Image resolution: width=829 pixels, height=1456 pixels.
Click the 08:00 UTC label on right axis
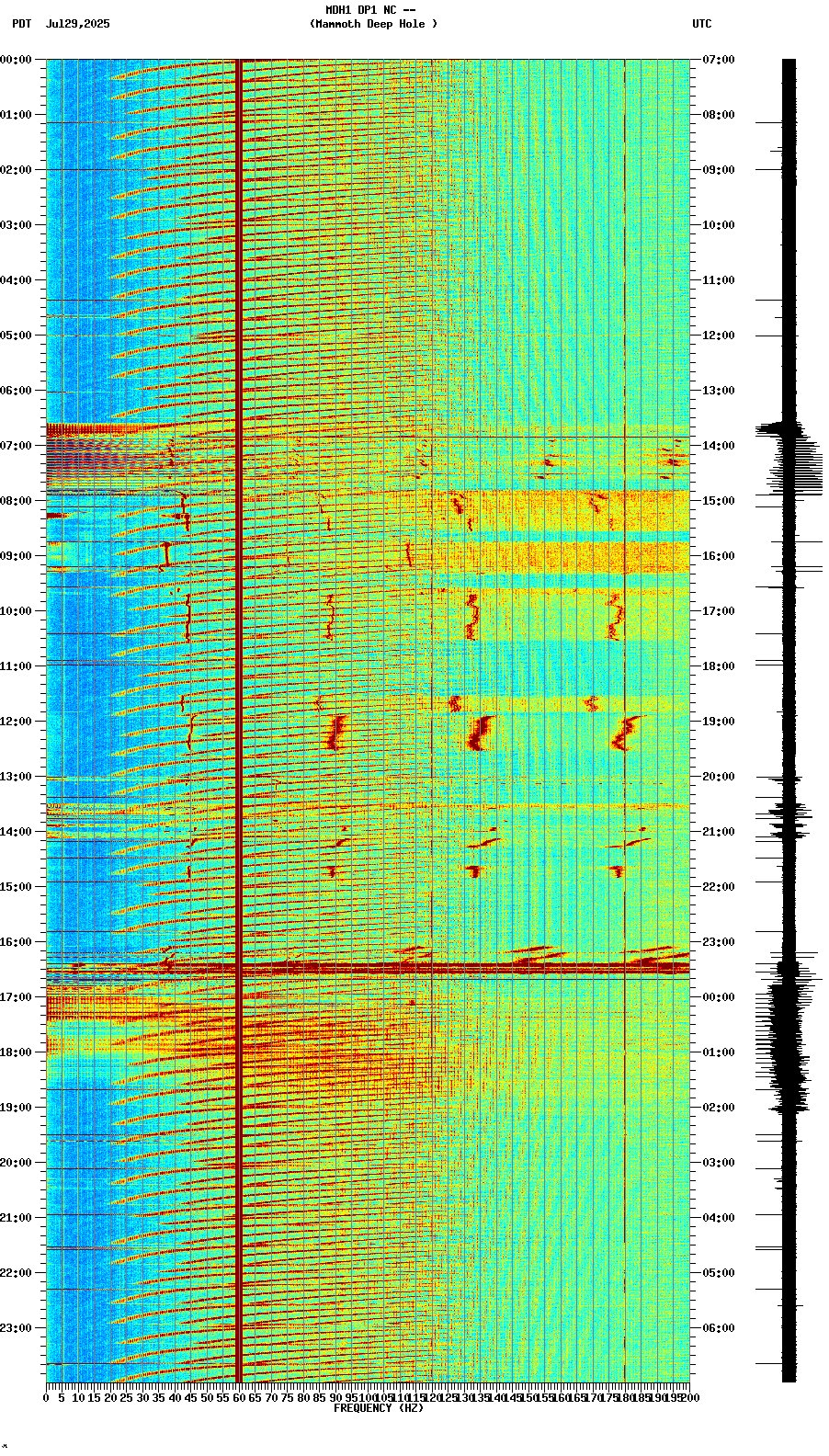(x=719, y=115)
